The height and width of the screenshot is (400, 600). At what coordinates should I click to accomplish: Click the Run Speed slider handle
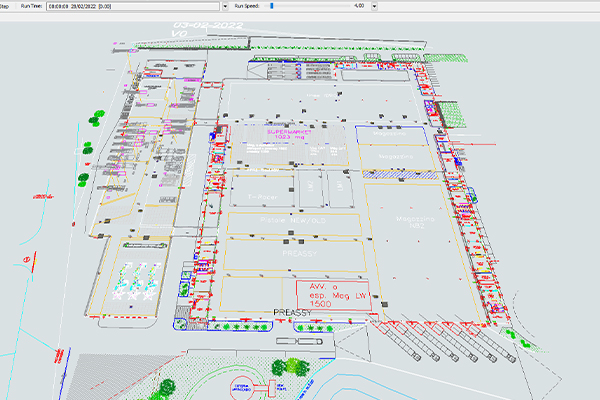point(271,5)
